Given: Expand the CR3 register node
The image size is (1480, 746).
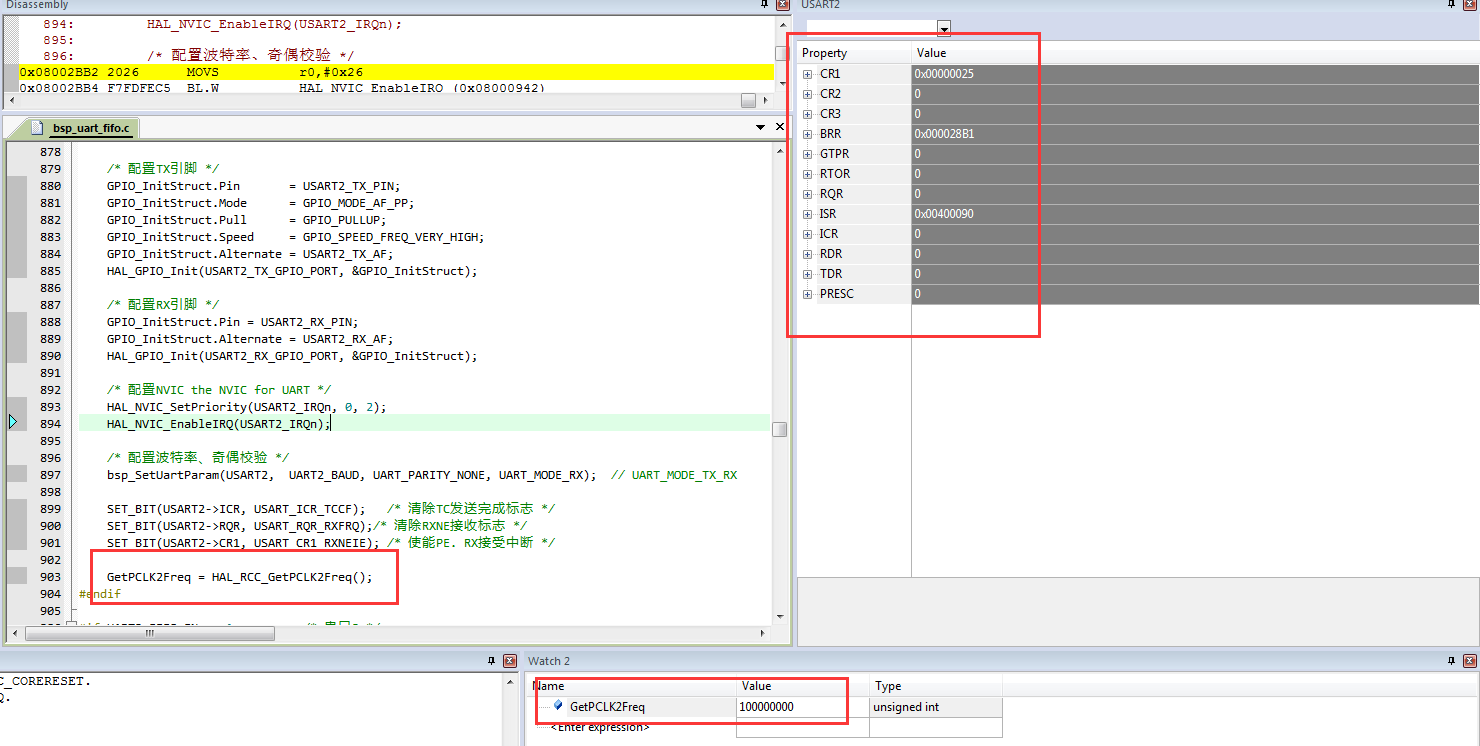Looking at the screenshot, I should 808,114.
